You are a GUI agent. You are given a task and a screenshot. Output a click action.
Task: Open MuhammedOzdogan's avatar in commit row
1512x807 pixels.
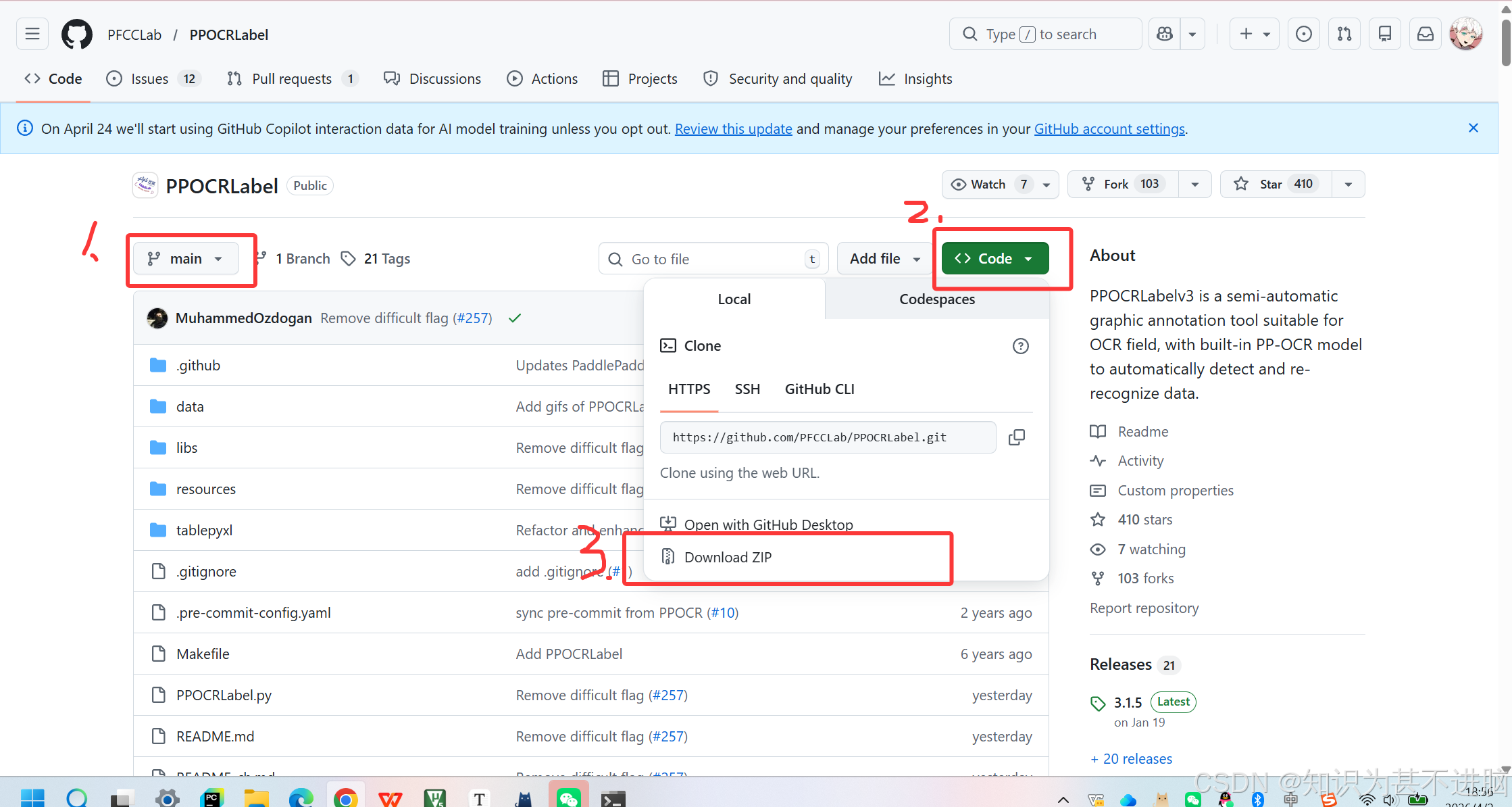157,318
